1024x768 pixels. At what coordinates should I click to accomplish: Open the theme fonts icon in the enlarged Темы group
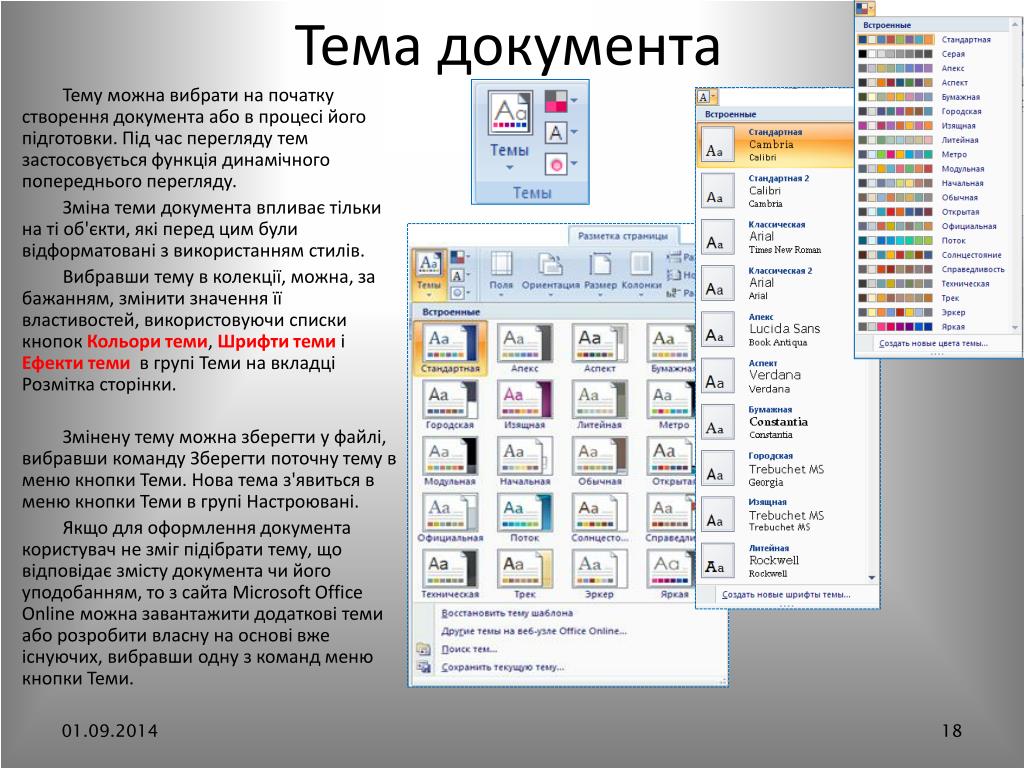(556, 133)
